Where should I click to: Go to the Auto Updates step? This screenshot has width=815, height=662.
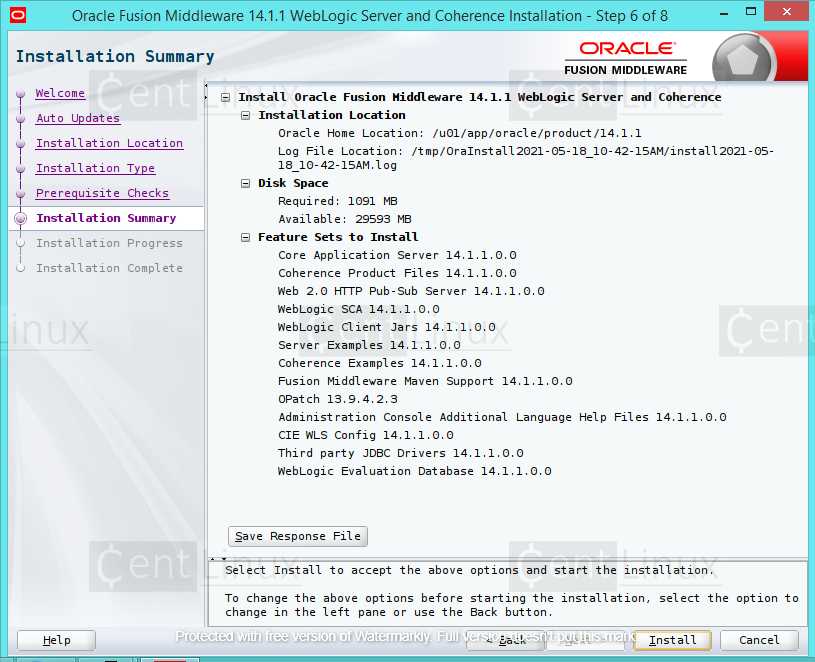click(x=78, y=118)
